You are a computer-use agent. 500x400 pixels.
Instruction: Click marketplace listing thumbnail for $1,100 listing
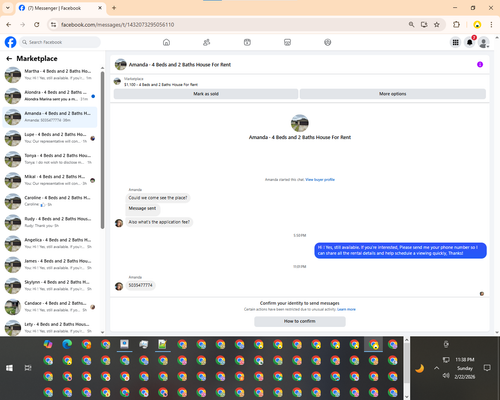point(117,81)
